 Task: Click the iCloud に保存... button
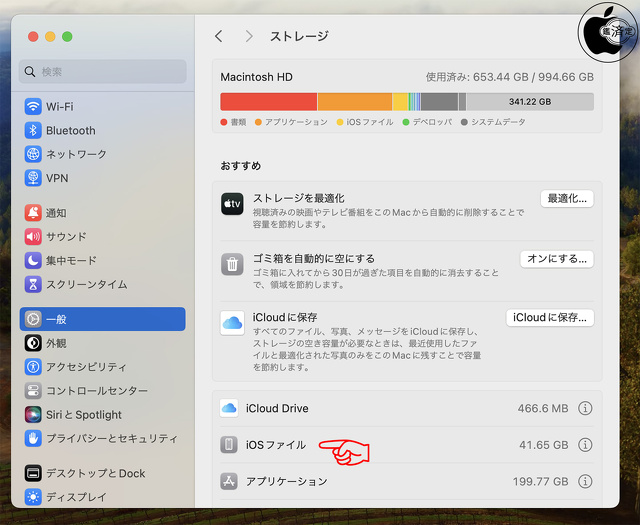(550, 318)
